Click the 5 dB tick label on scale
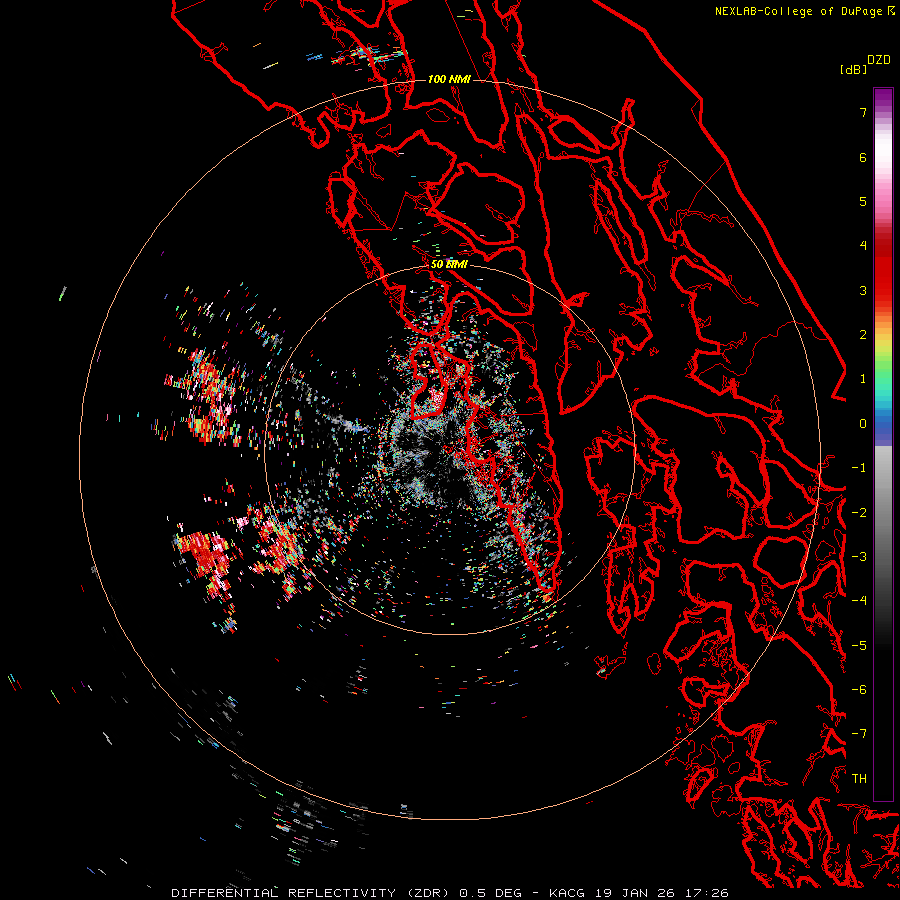The width and height of the screenshot is (900, 900). [x=863, y=201]
